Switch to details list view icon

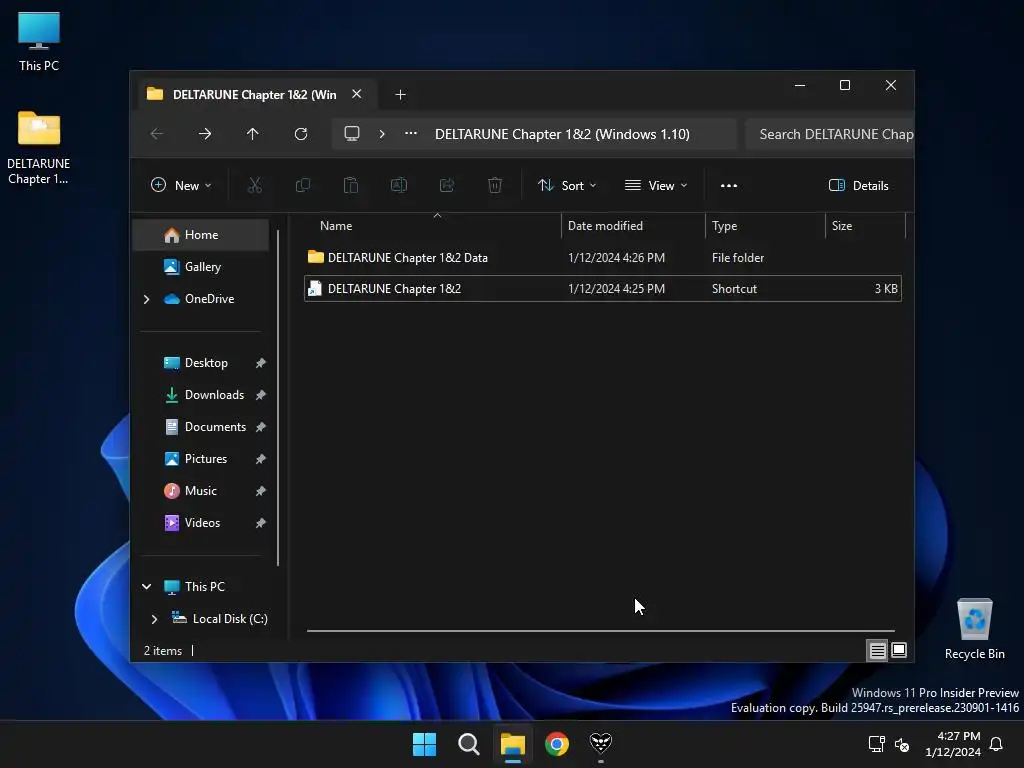(x=877, y=650)
